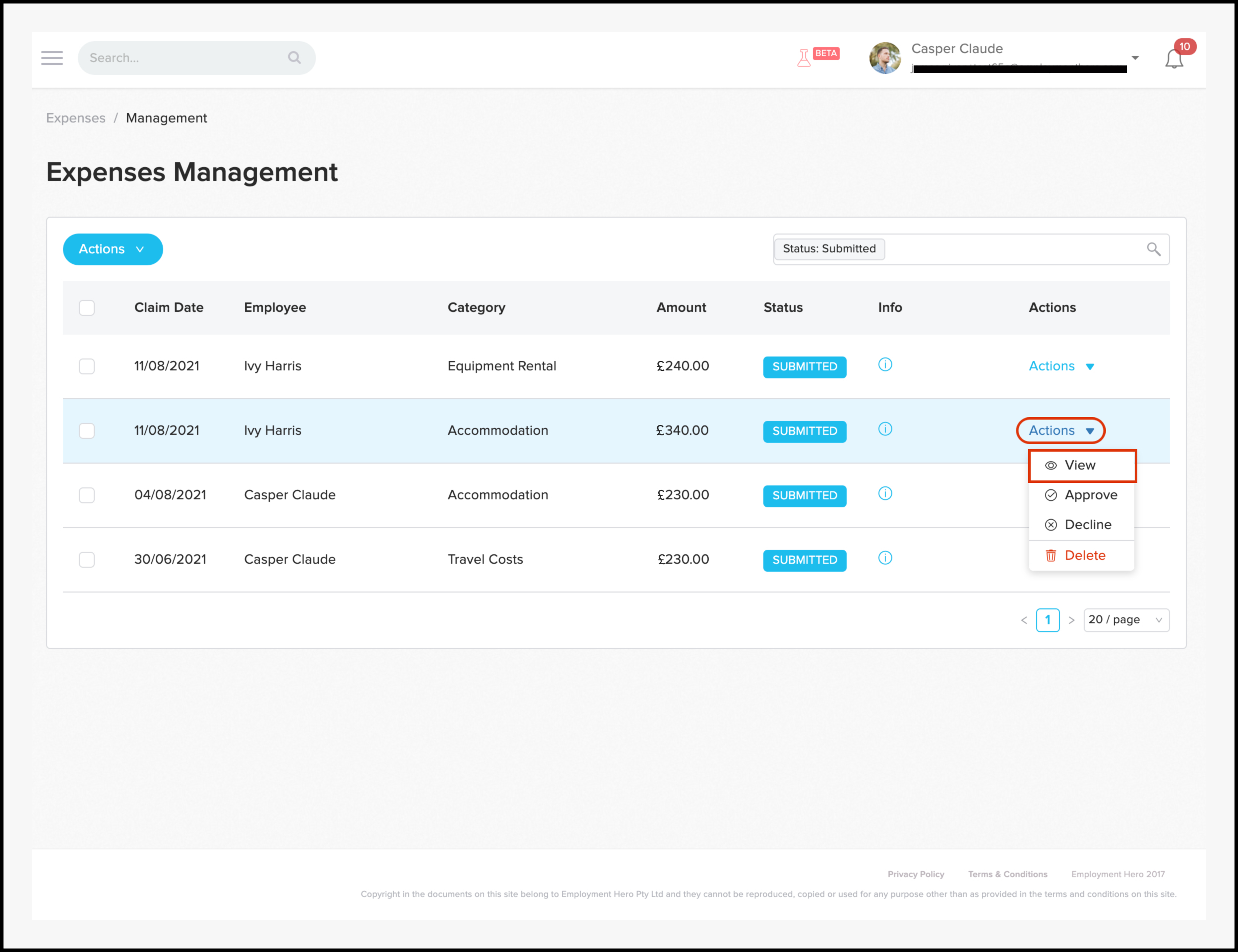The height and width of the screenshot is (952, 1238).
Task: Go to Expenses breadcrumb link
Action: click(x=75, y=118)
